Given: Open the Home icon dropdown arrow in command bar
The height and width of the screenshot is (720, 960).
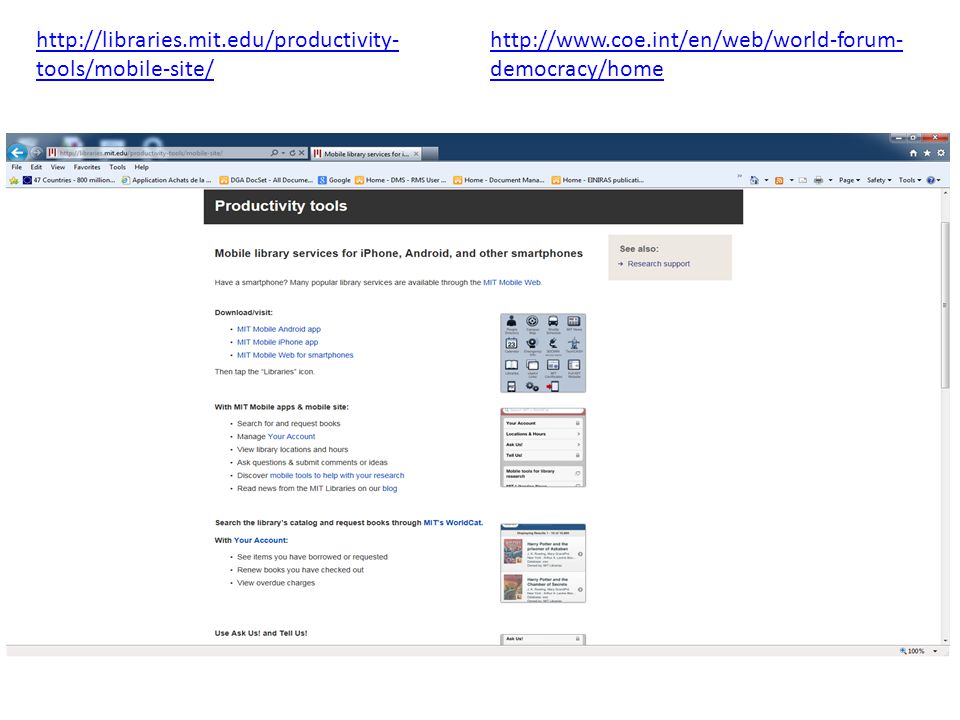Looking at the screenshot, I should 767,180.
